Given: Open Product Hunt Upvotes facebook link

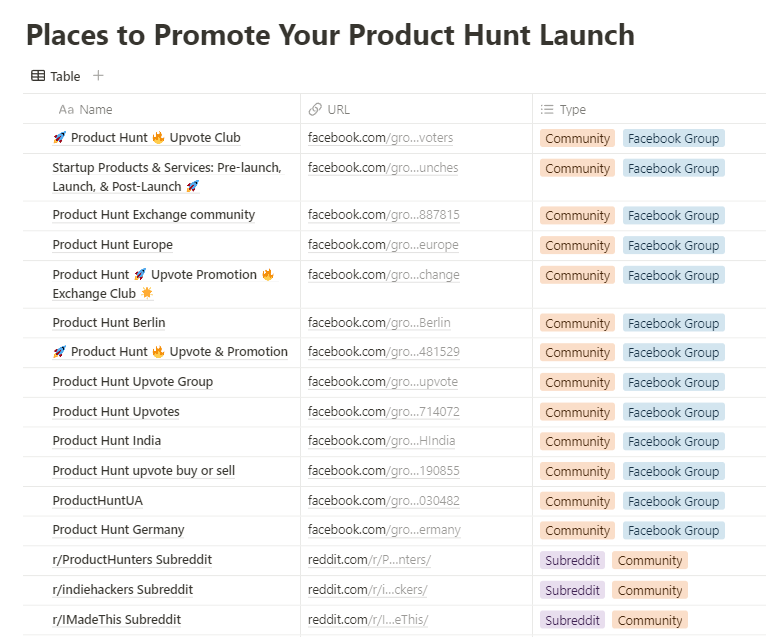Looking at the screenshot, I should [383, 412].
